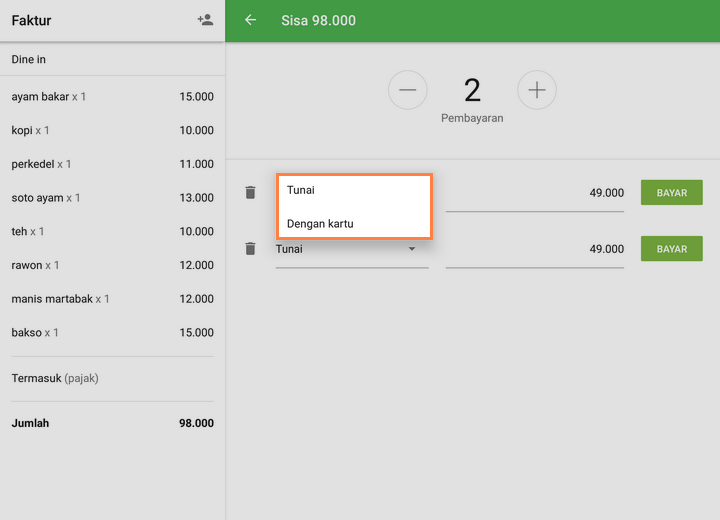
Task: Go back using the header arrow
Action: pos(250,20)
